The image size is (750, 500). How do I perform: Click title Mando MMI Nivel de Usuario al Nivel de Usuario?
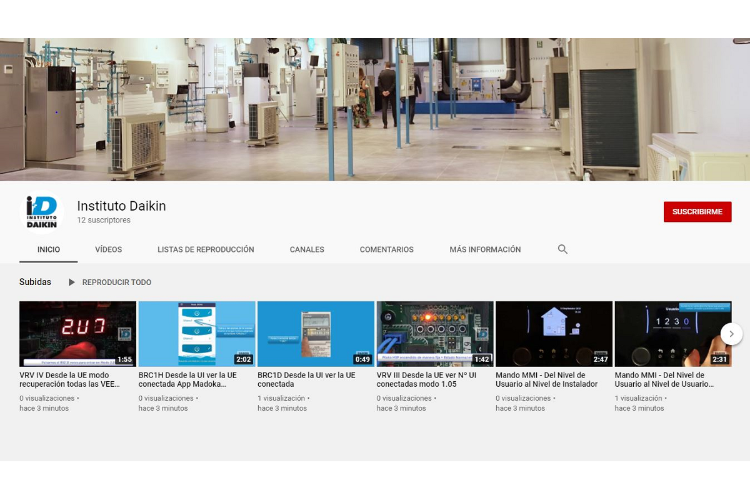tap(664, 379)
